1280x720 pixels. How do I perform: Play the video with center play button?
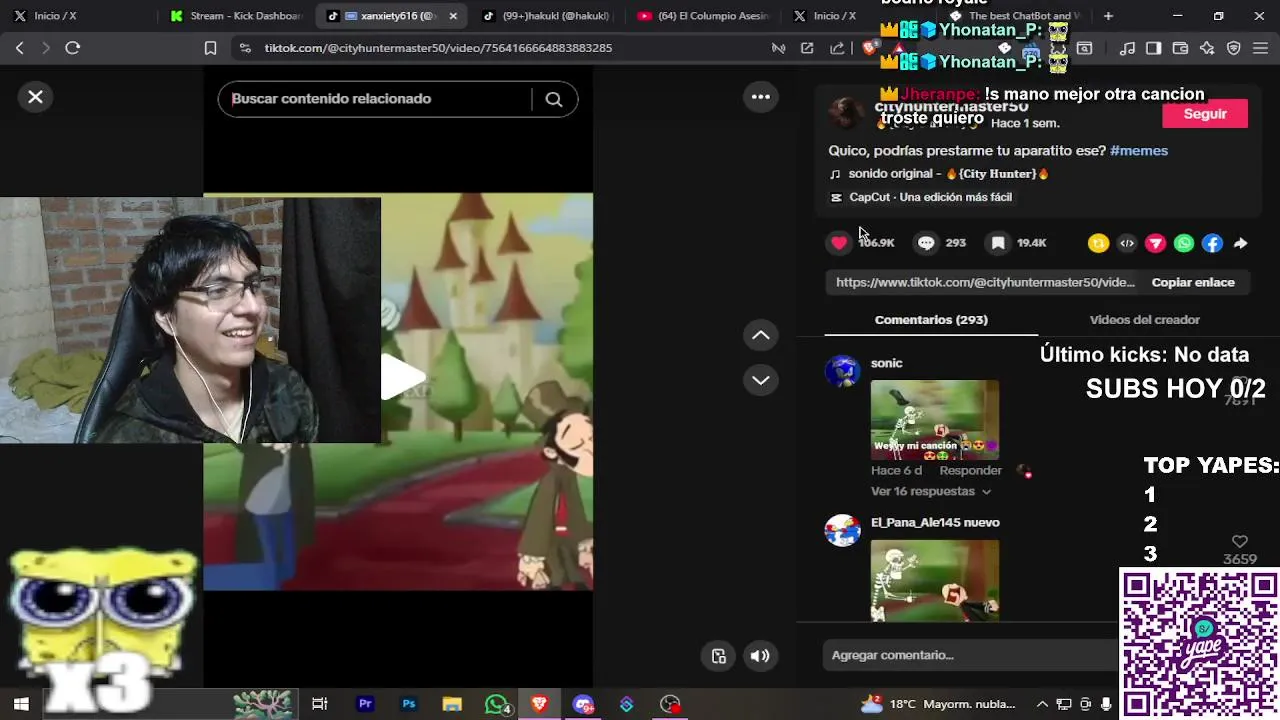point(403,378)
